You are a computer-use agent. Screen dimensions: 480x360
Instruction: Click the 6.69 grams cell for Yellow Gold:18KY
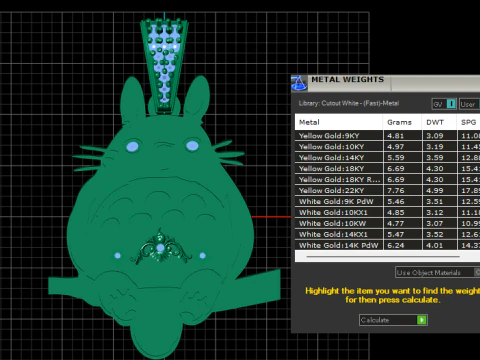click(402, 169)
